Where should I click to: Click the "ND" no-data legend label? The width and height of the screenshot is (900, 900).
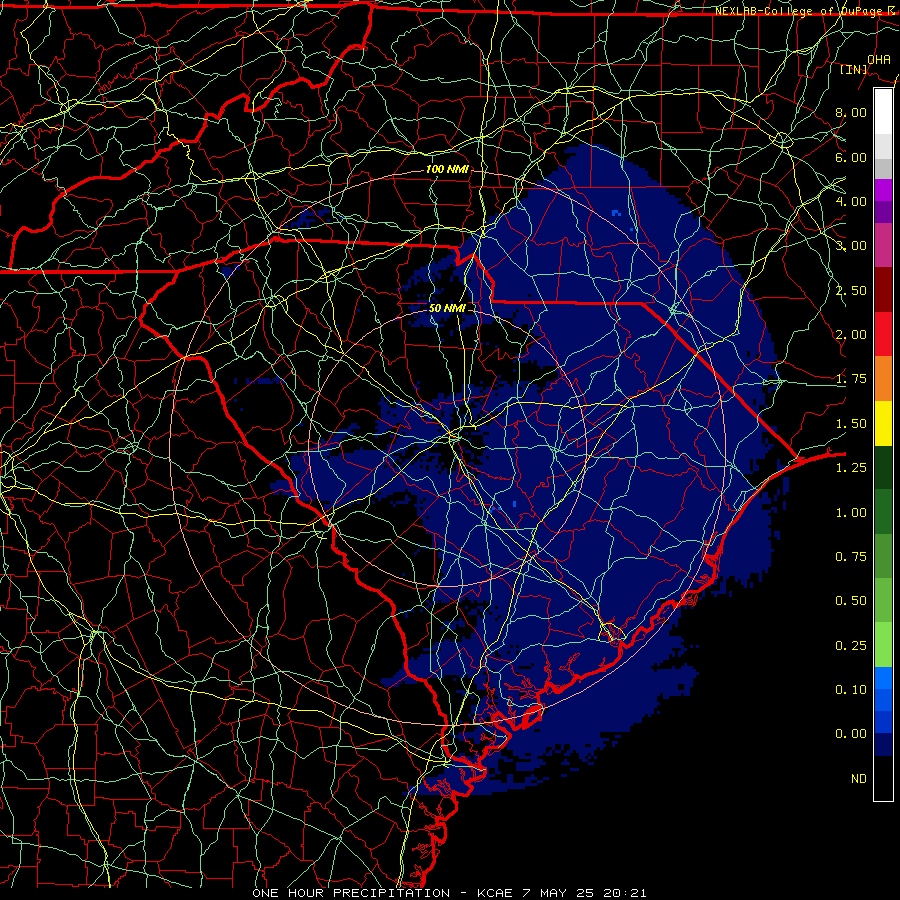point(859,779)
